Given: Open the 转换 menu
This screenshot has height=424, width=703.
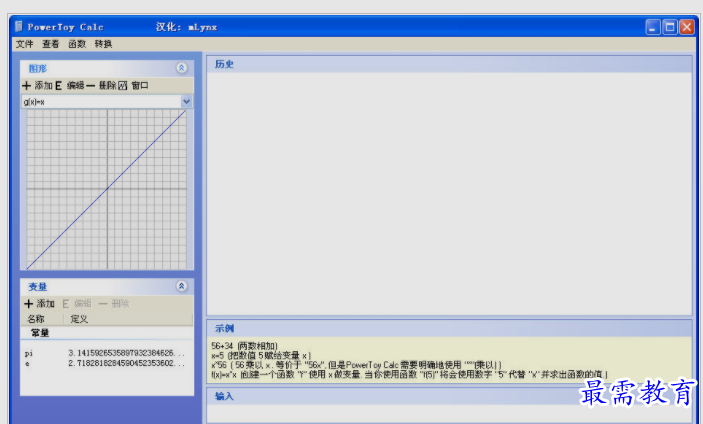Looking at the screenshot, I should [103, 44].
